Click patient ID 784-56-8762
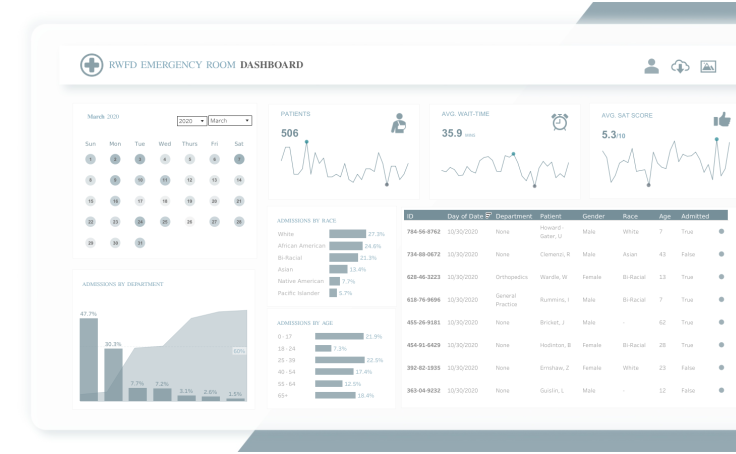Image resolution: width=736 pixels, height=454 pixels. 423,231
